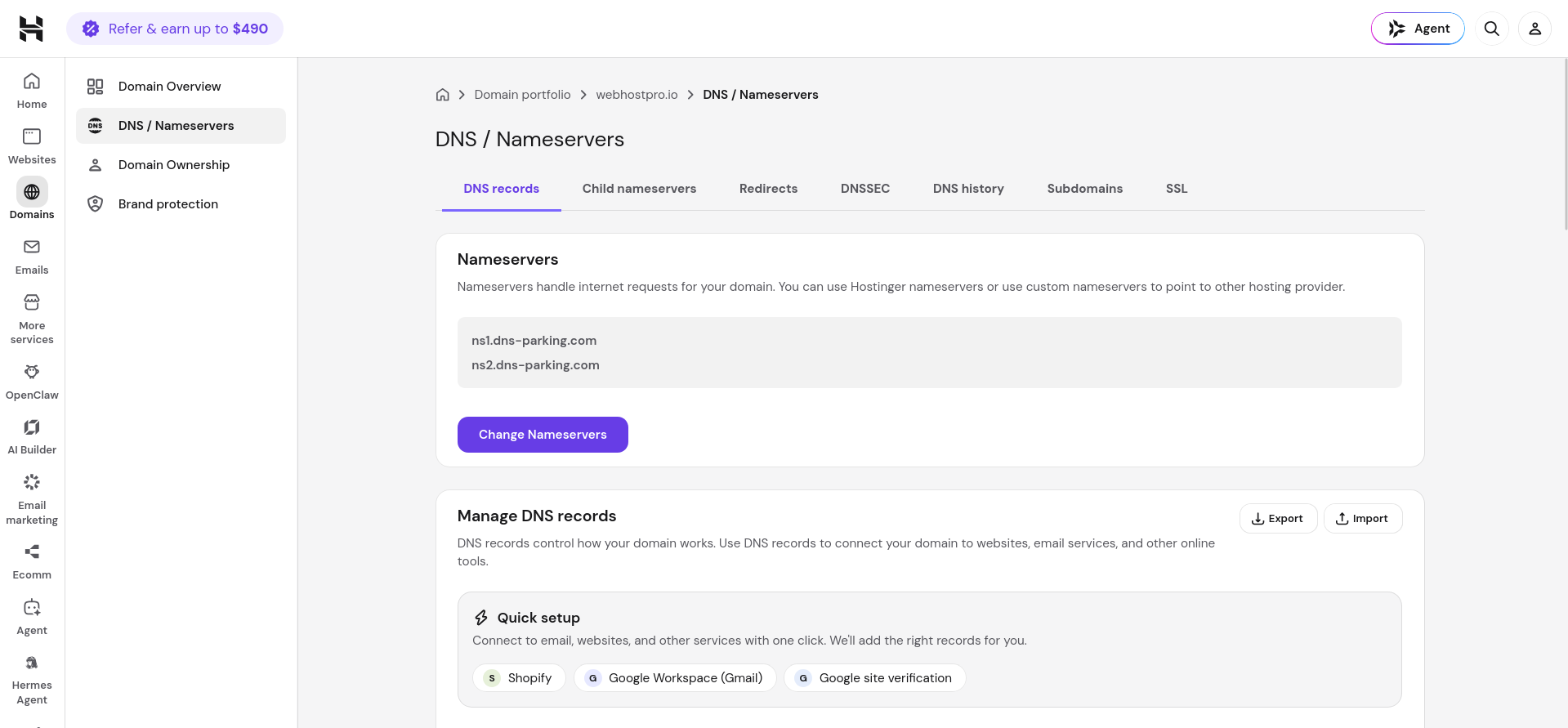Click ns1.dns-parking.com nameserver text
The height and width of the screenshot is (728, 1568).
click(x=534, y=341)
